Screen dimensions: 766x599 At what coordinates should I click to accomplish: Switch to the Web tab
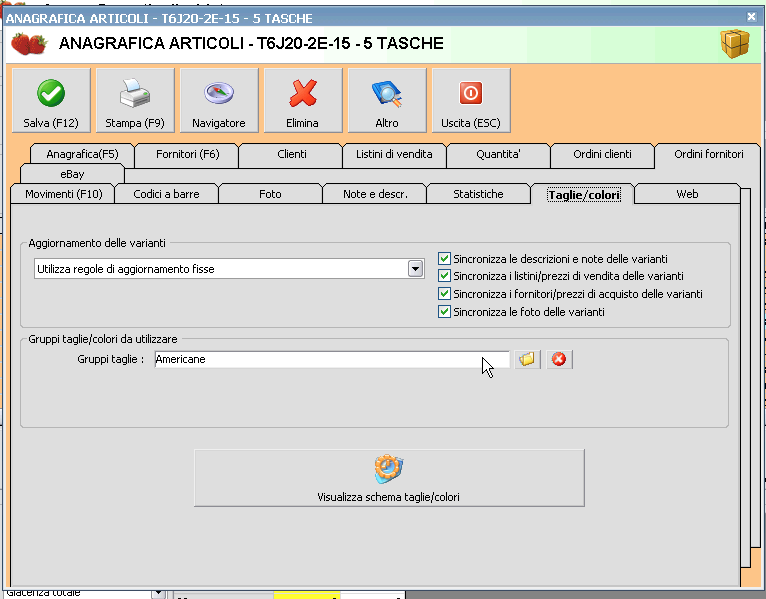pos(687,194)
